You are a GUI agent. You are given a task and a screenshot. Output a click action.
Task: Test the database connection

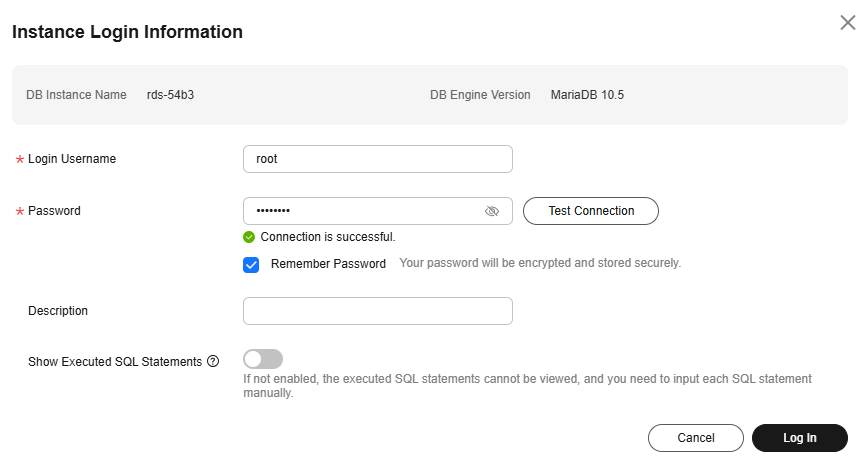591,211
